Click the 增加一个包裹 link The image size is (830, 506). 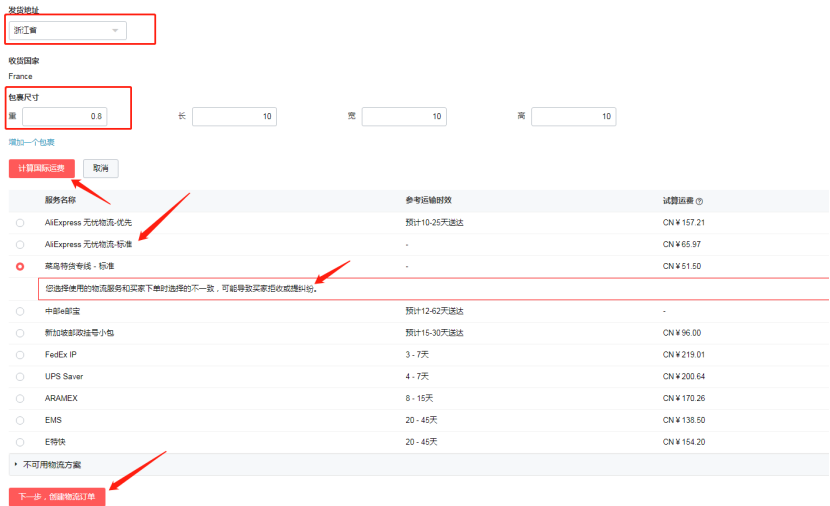[x=32, y=142]
